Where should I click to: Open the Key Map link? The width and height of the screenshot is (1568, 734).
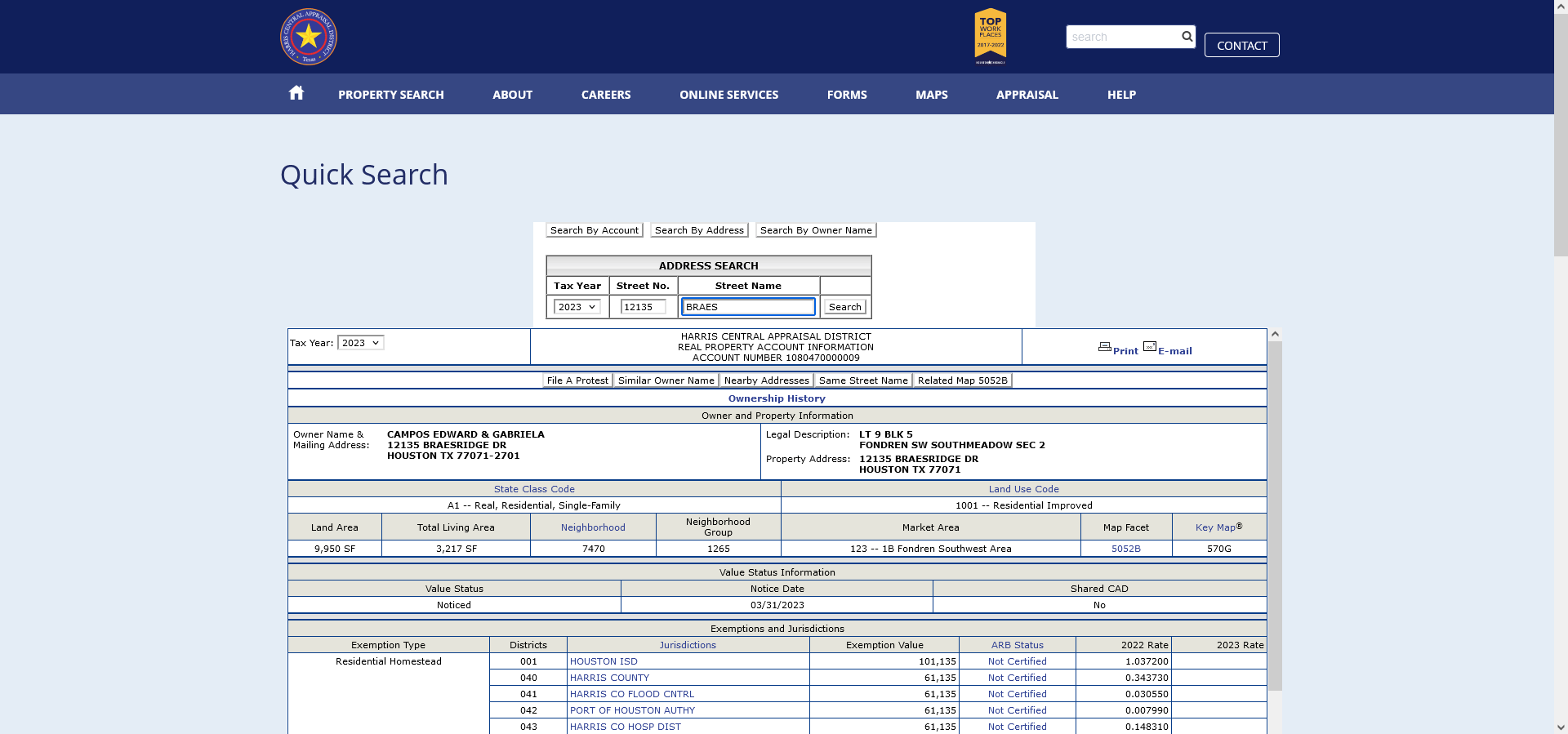coord(1216,527)
